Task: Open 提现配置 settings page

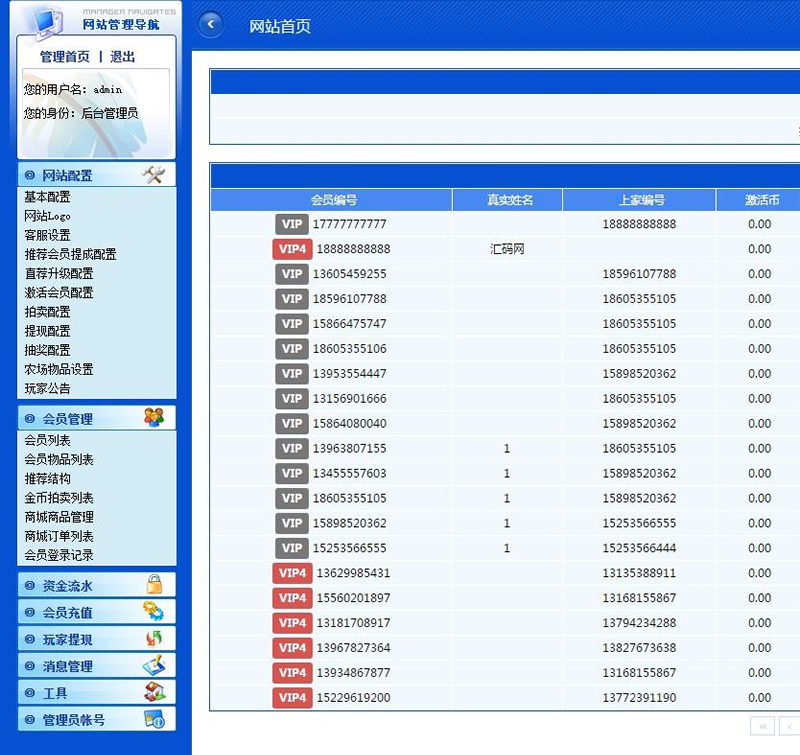Action: 47,331
